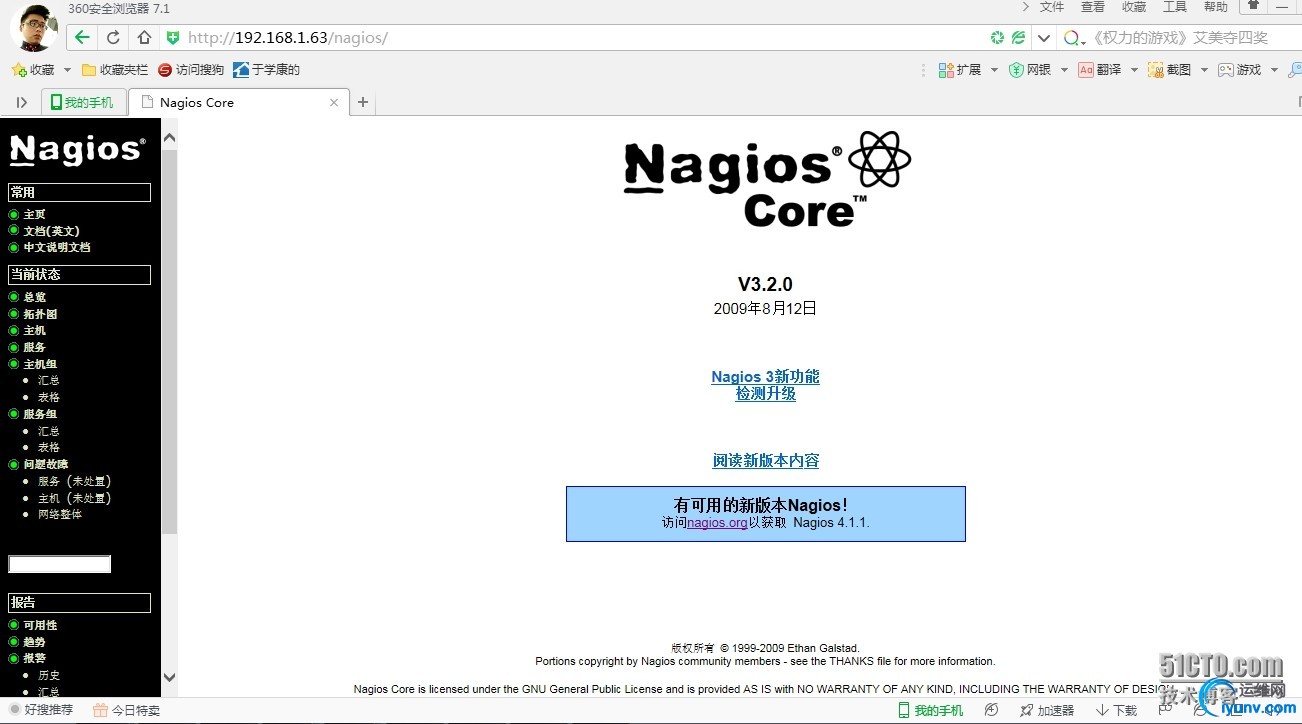Open 主页 in the Nagios sidebar

pyautogui.click(x=34, y=214)
